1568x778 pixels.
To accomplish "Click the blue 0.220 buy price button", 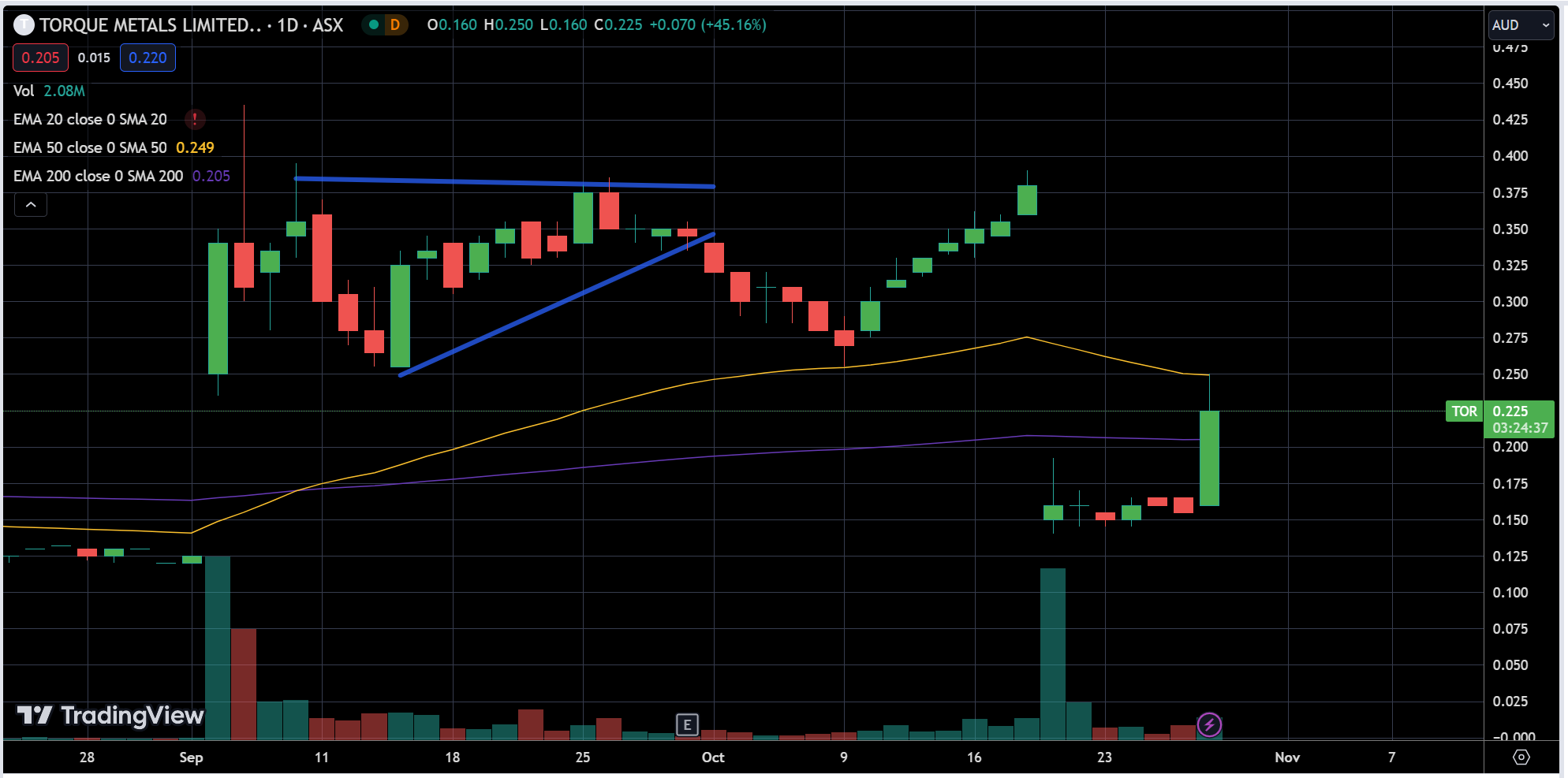I will click(x=147, y=58).
